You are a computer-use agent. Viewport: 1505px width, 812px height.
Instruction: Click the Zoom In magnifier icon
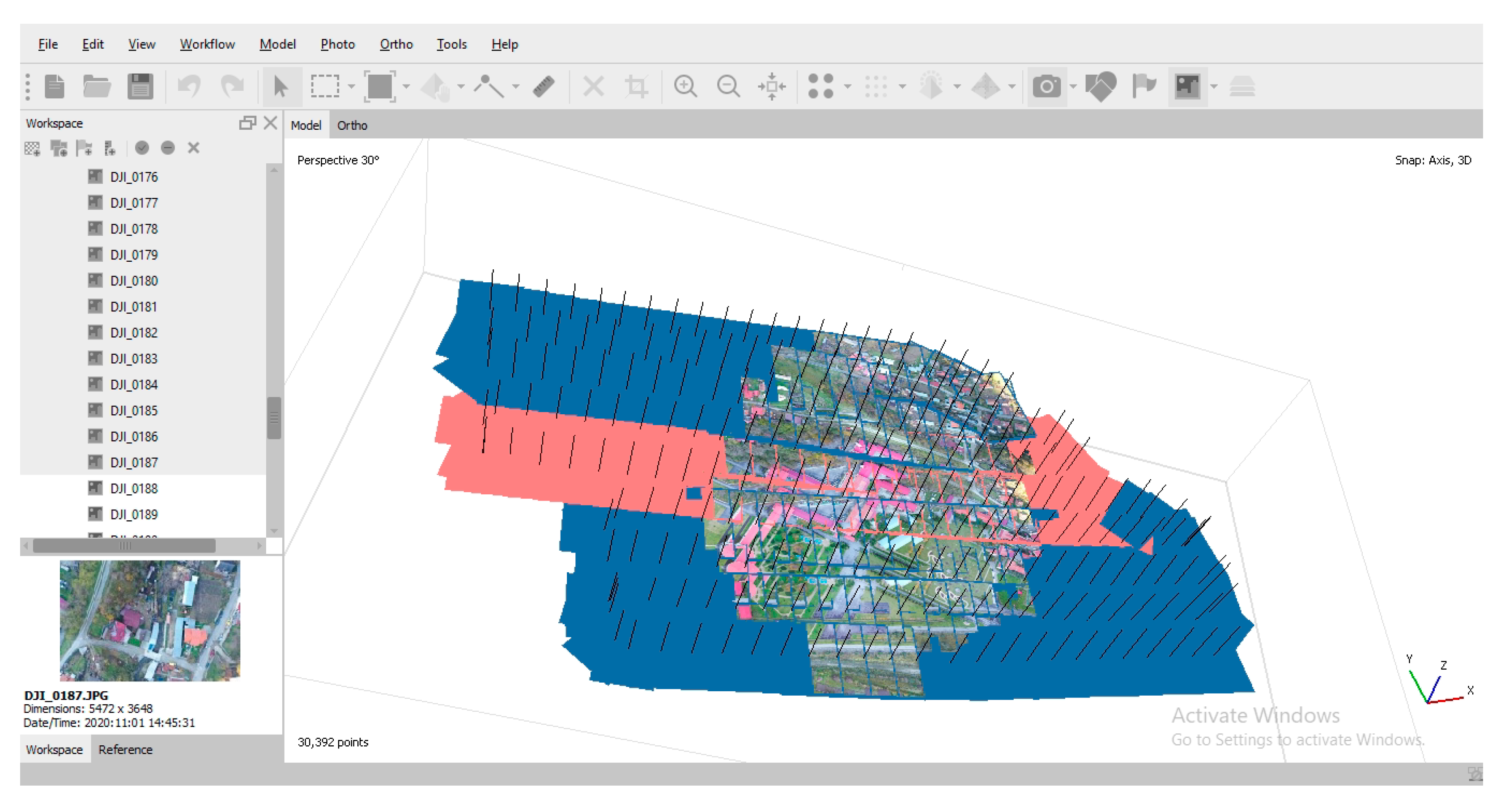point(685,86)
